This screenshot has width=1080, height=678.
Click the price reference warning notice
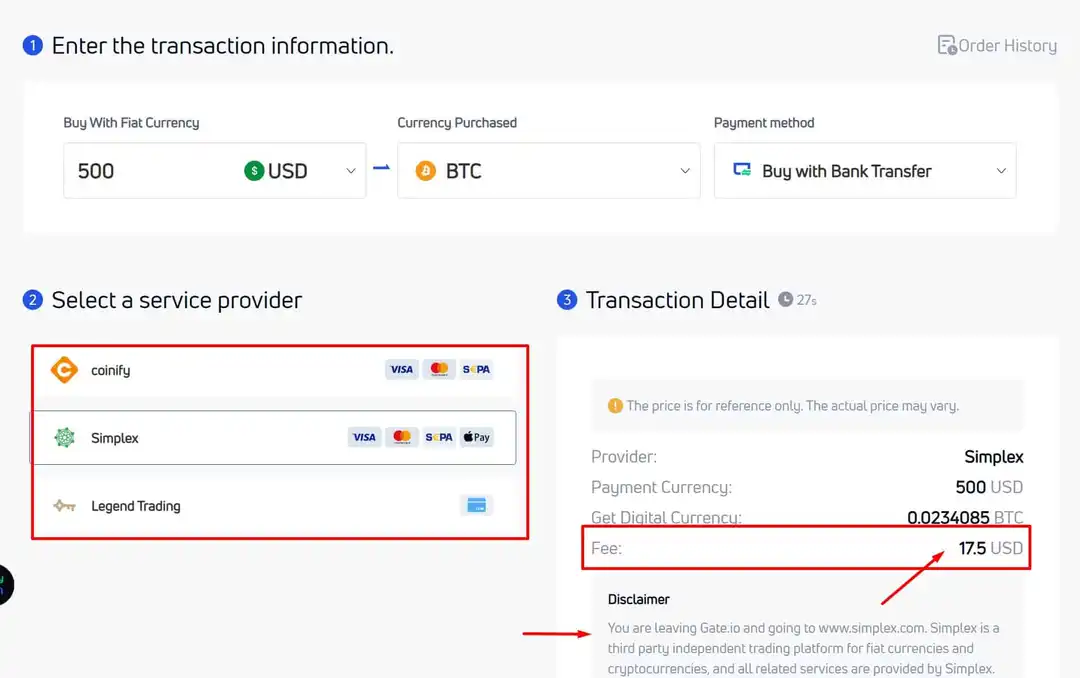point(805,404)
